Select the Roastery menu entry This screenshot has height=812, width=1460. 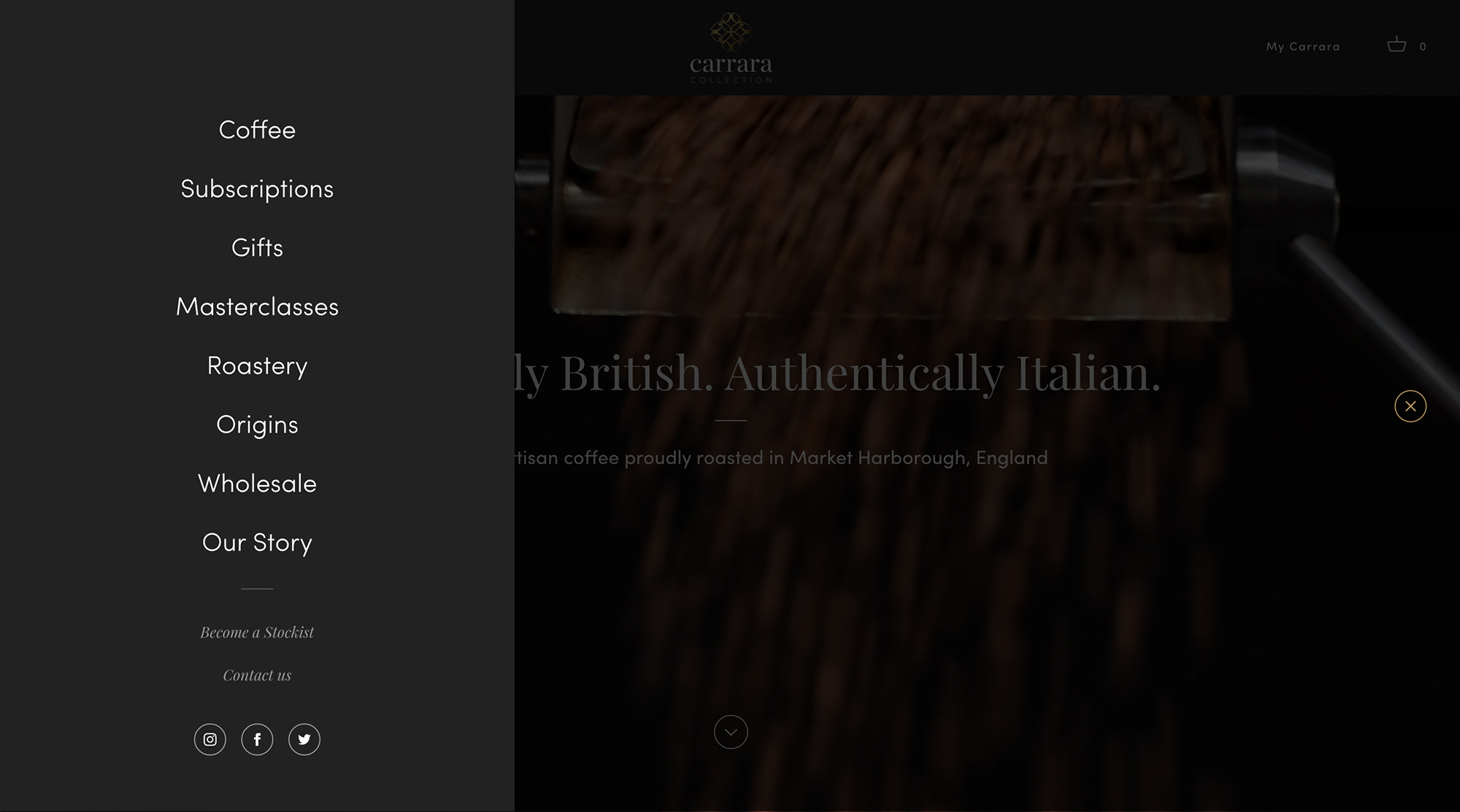point(257,366)
